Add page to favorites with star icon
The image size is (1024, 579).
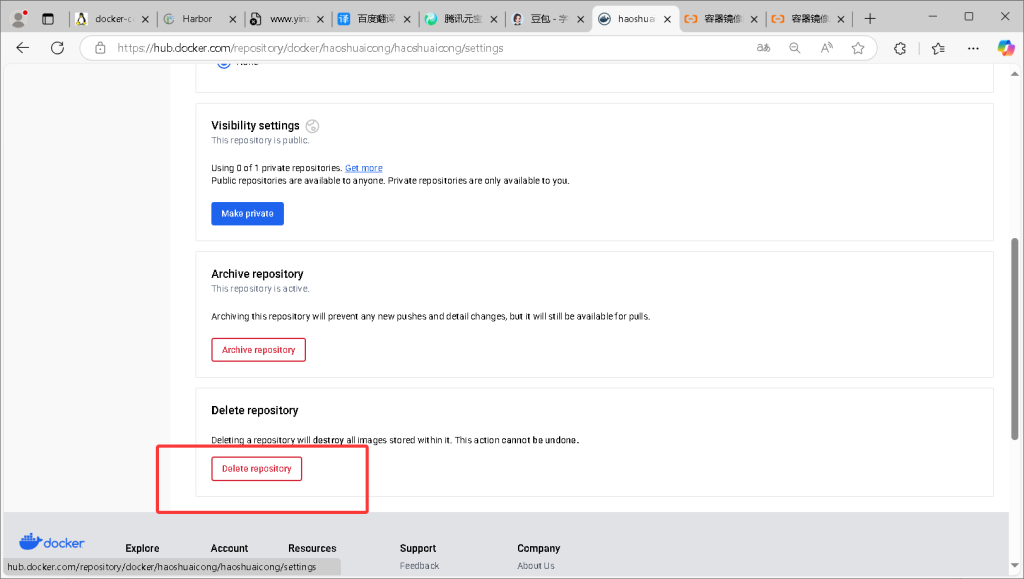click(857, 48)
